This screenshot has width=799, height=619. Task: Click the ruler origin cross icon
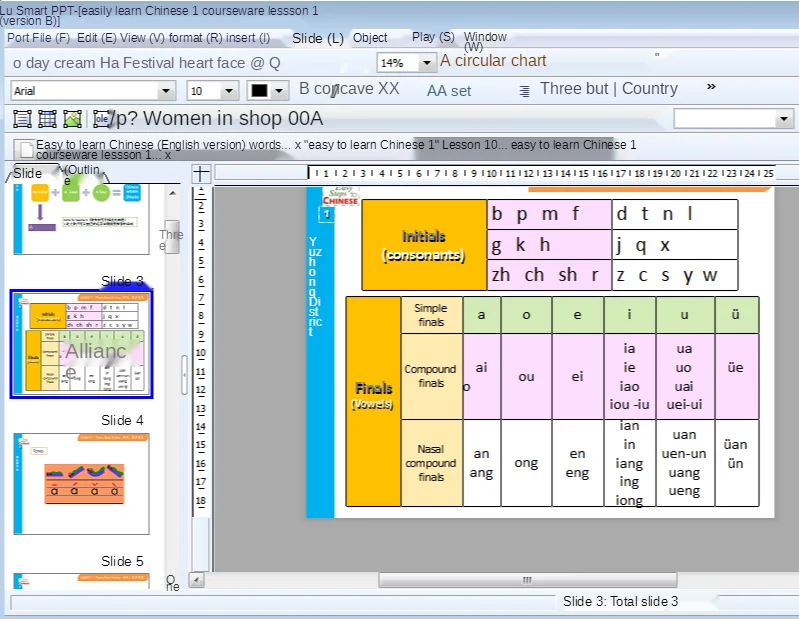[201, 174]
